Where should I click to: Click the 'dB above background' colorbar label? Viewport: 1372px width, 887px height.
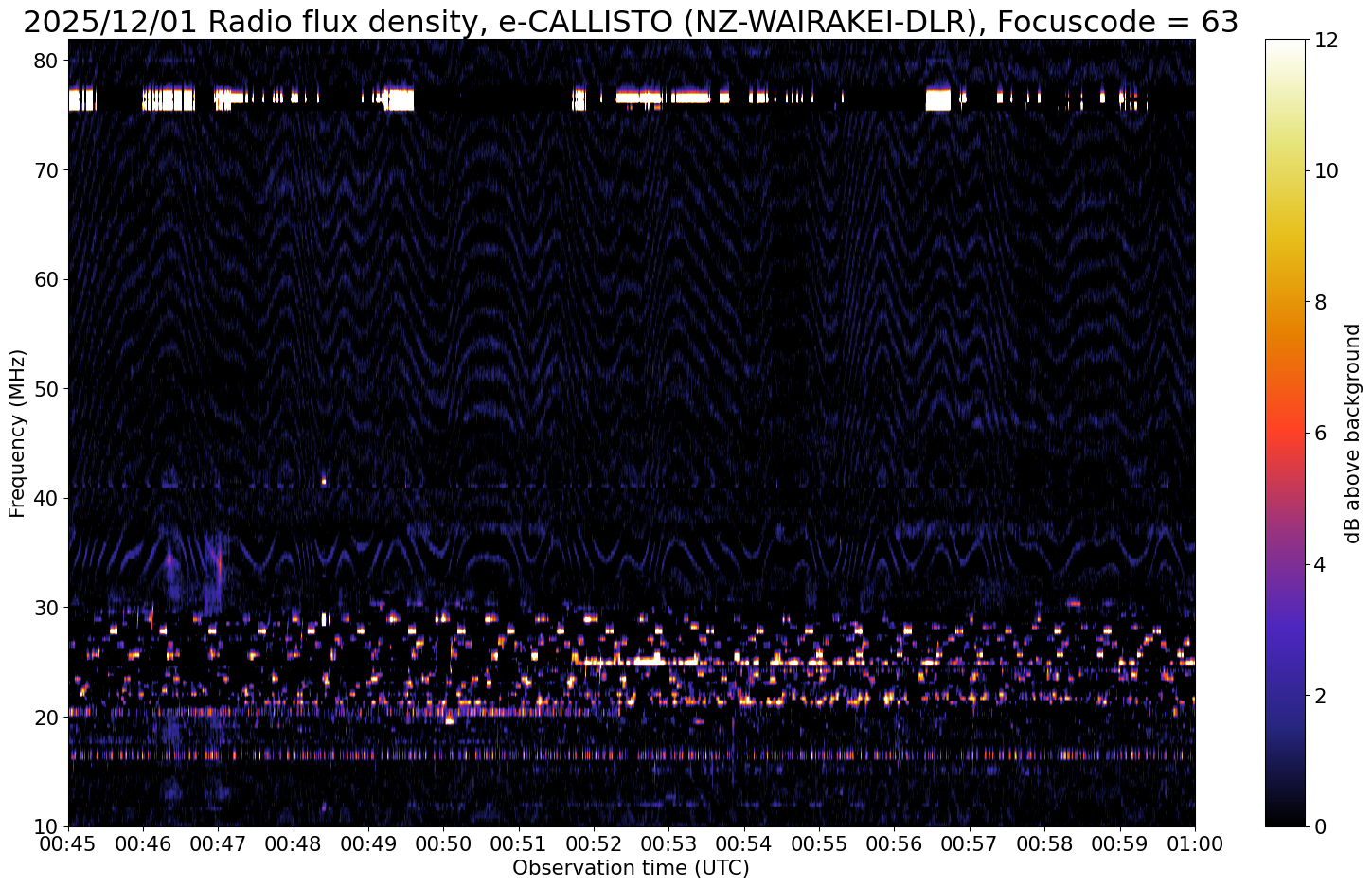[1352, 433]
